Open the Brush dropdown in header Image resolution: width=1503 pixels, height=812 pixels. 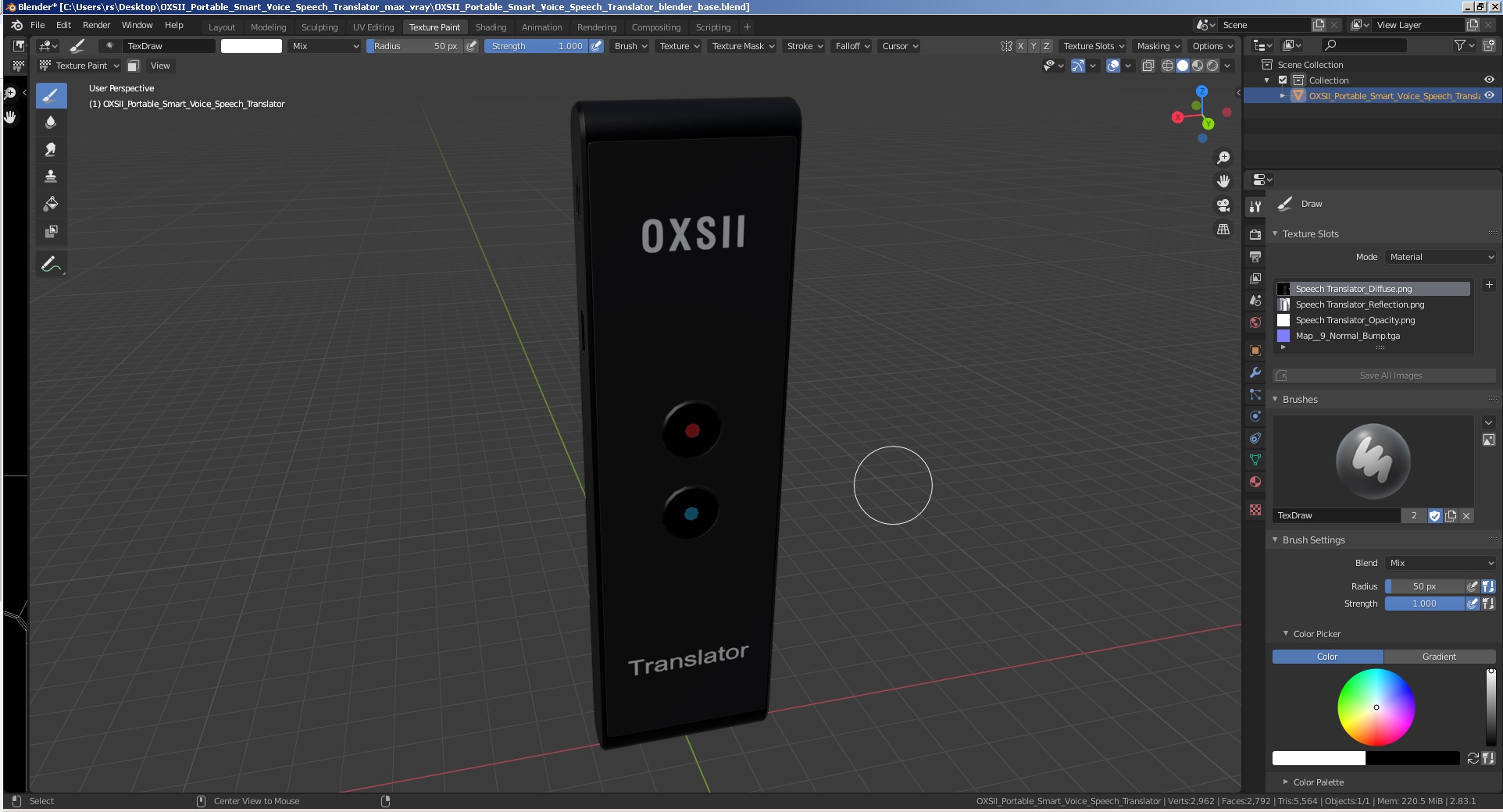631,46
